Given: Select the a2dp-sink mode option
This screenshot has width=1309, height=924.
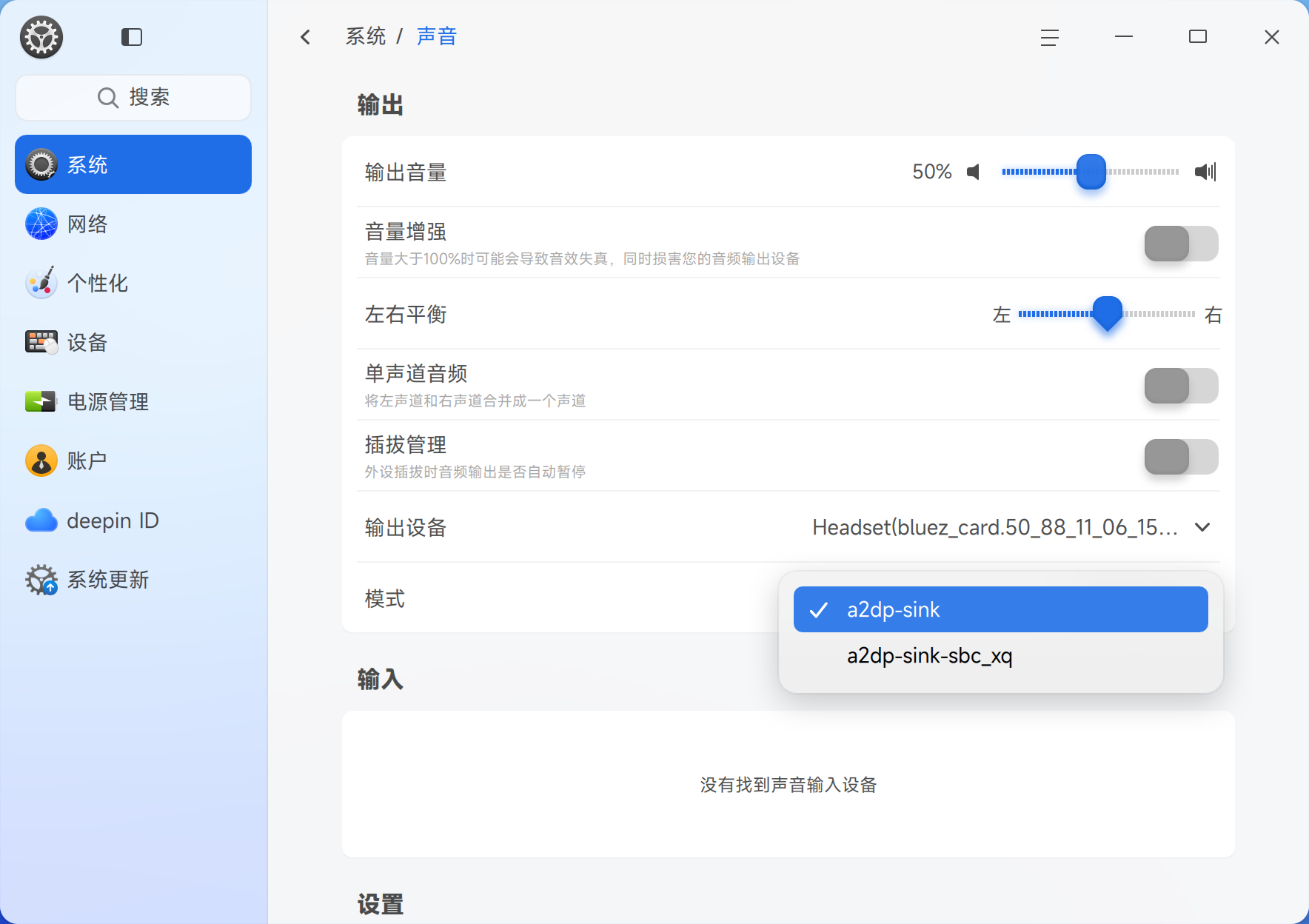Looking at the screenshot, I should [x=1001, y=609].
